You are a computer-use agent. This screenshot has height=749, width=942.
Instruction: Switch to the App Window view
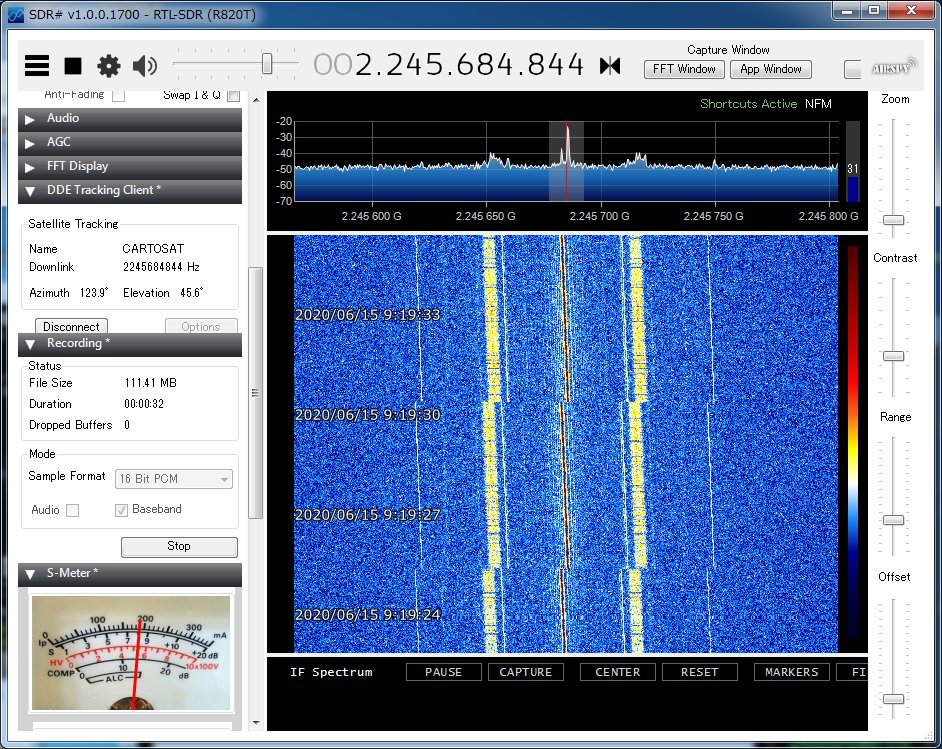(x=770, y=69)
